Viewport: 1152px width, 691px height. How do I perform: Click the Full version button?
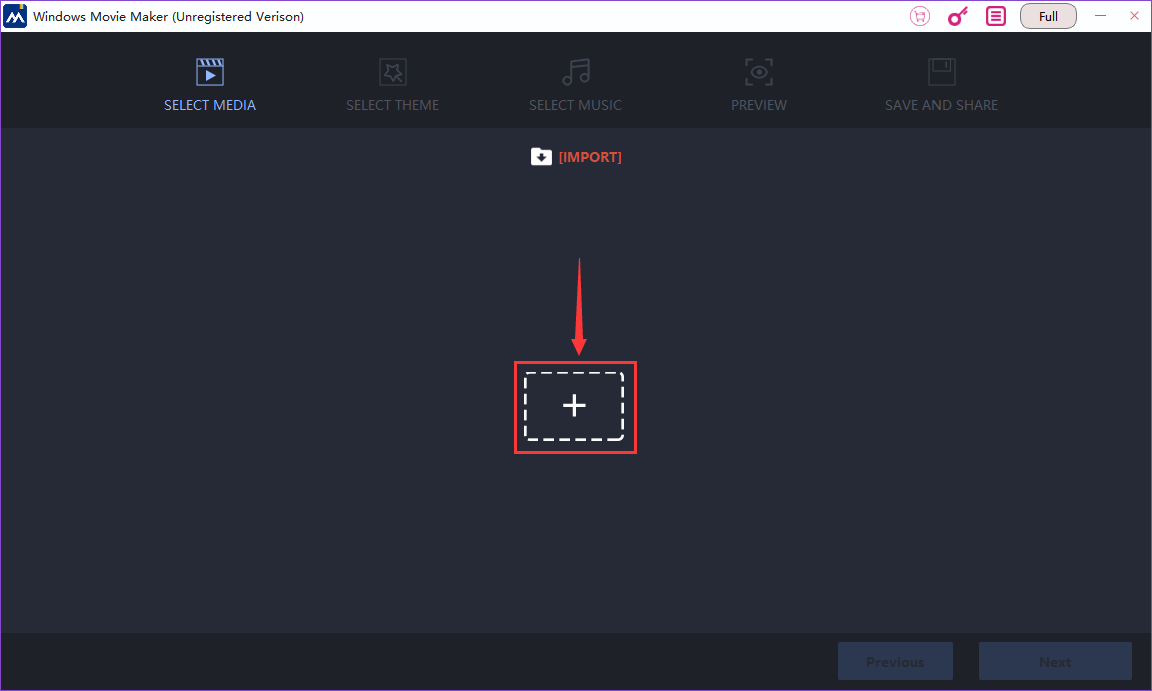(x=1048, y=16)
